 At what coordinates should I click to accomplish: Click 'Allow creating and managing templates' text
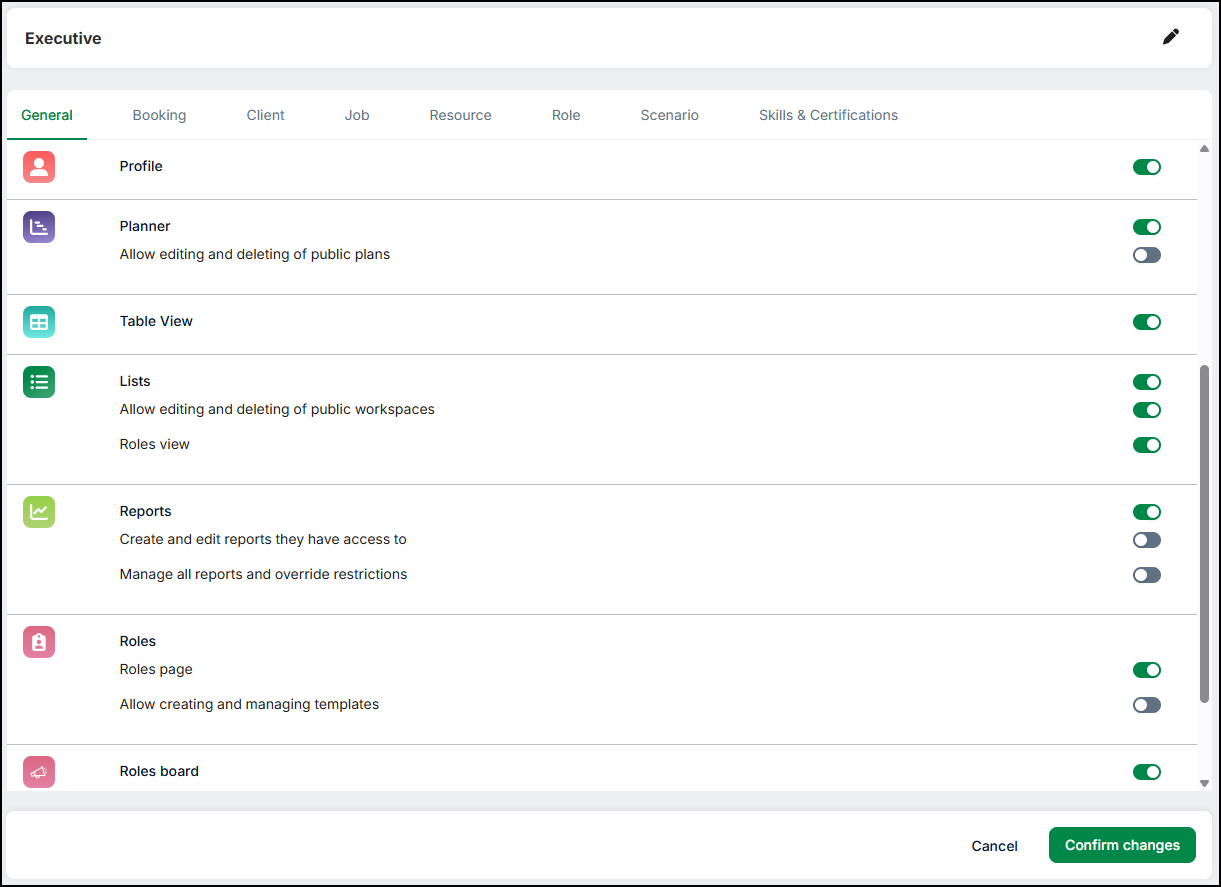pos(249,704)
